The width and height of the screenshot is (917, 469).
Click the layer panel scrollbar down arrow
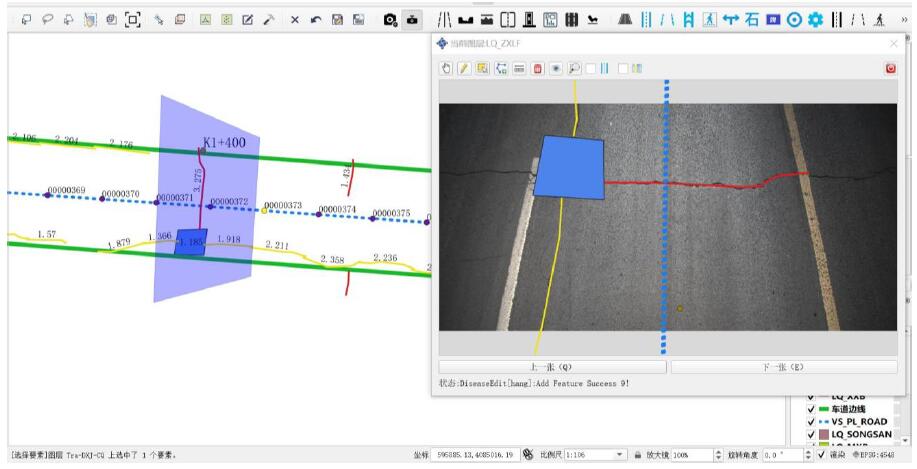pyautogui.click(x=906, y=439)
